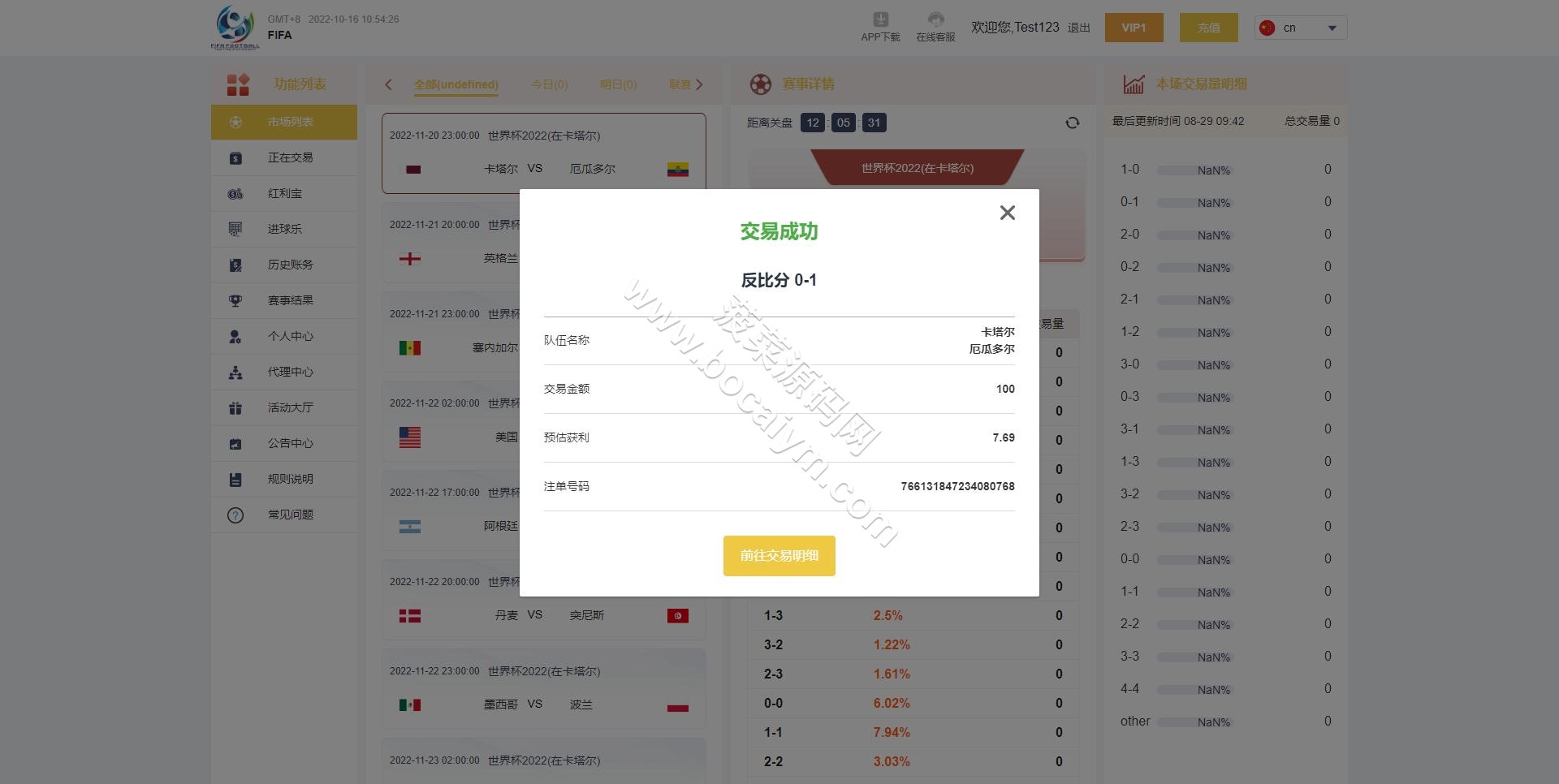Open 红利宝 in the sidebar
Image resolution: width=1559 pixels, height=784 pixels.
click(x=284, y=193)
